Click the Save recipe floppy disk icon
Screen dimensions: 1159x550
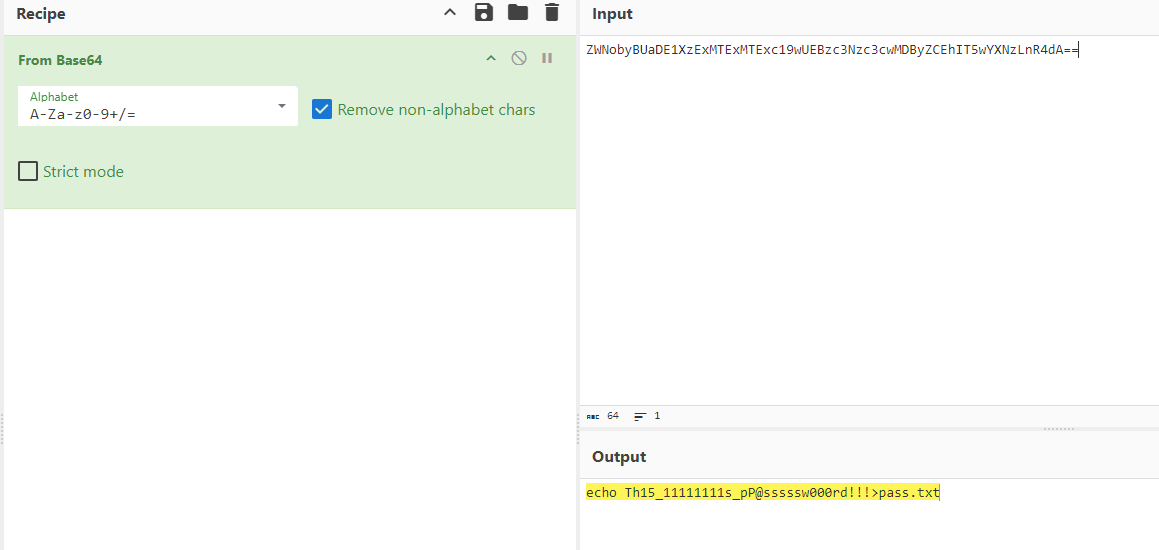click(484, 13)
